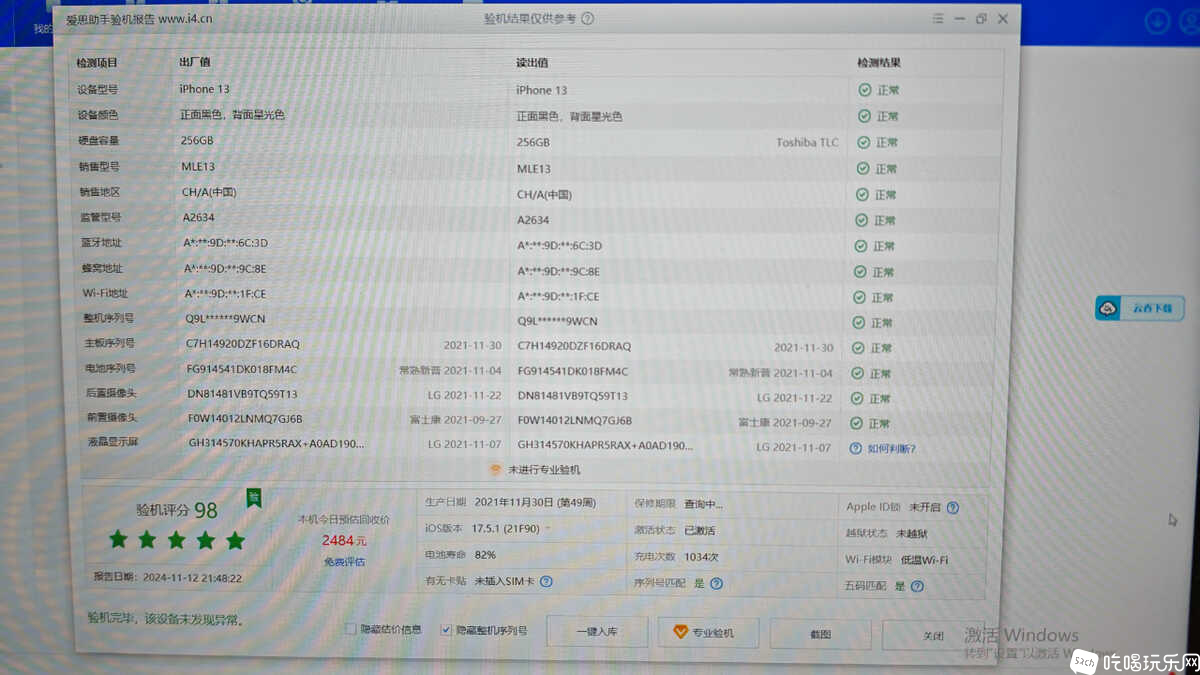Click the 销售地区 CH/A(中国) factory value

pyautogui.click(x=208, y=192)
